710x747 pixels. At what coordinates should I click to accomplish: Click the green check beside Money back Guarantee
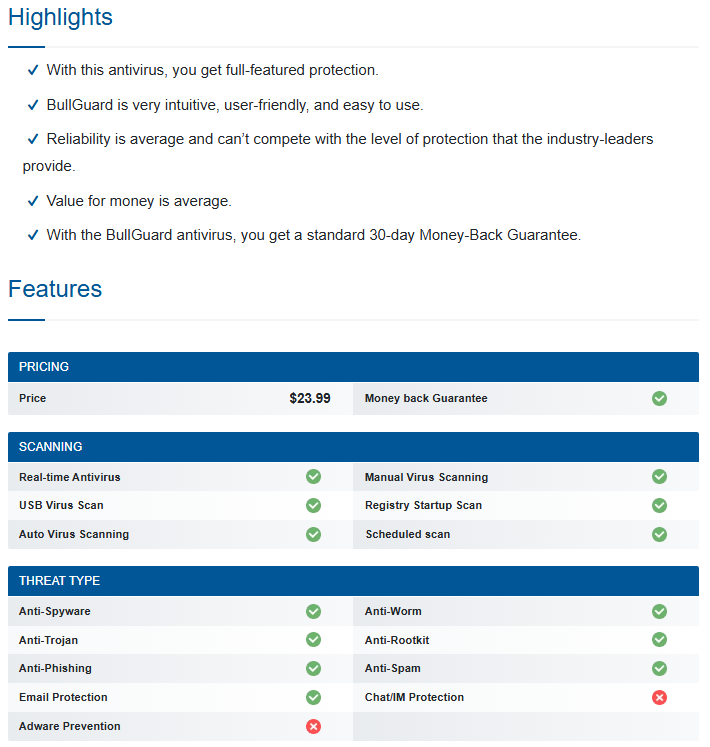659,398
